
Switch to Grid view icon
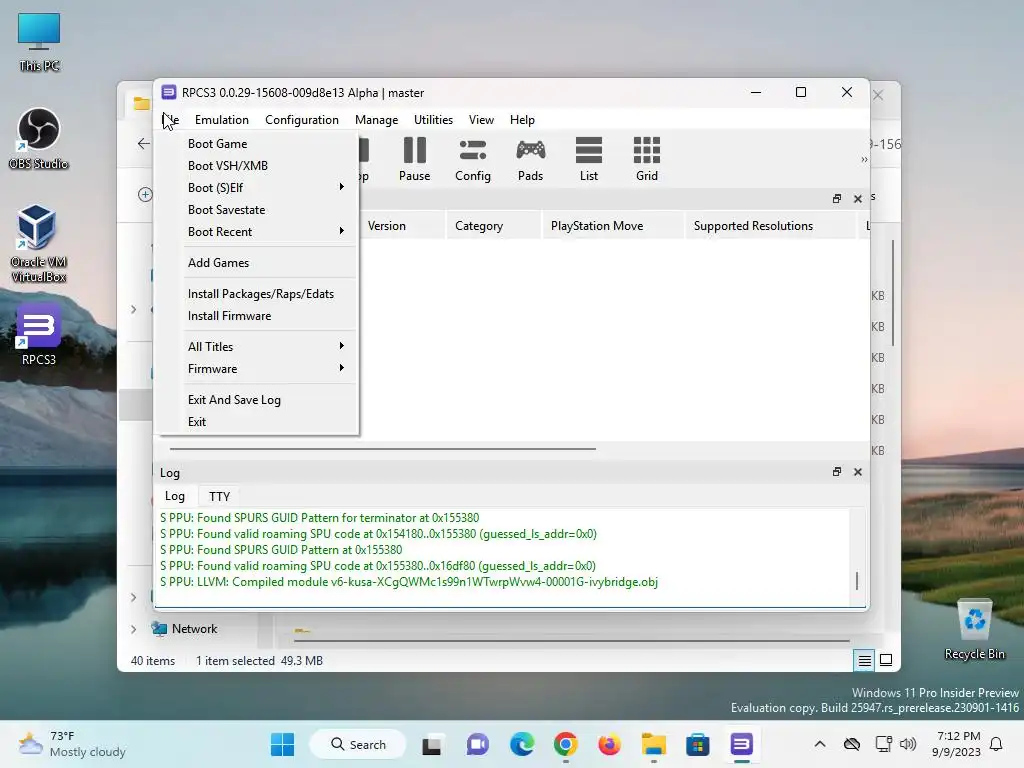coord(647,159)
